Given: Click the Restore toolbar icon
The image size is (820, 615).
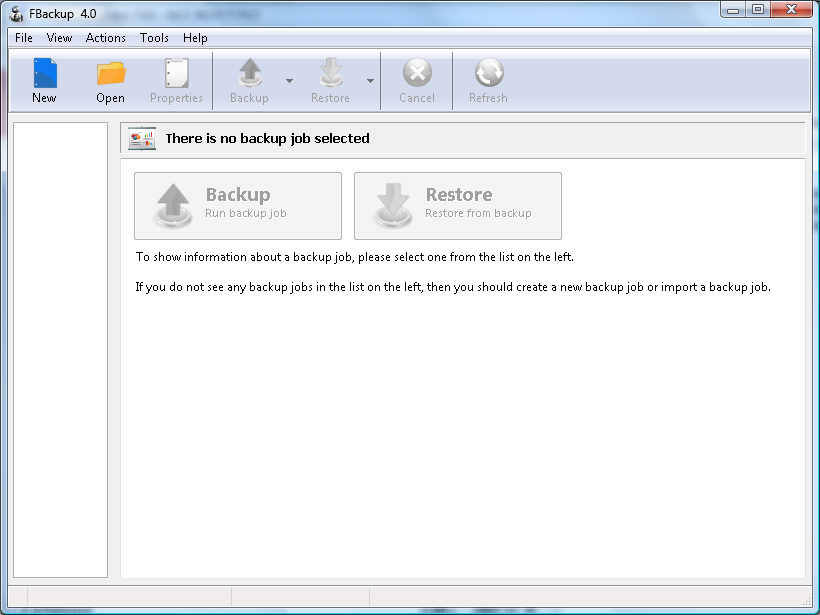Looking at the screenshot, I should click(x=331, y=73).
